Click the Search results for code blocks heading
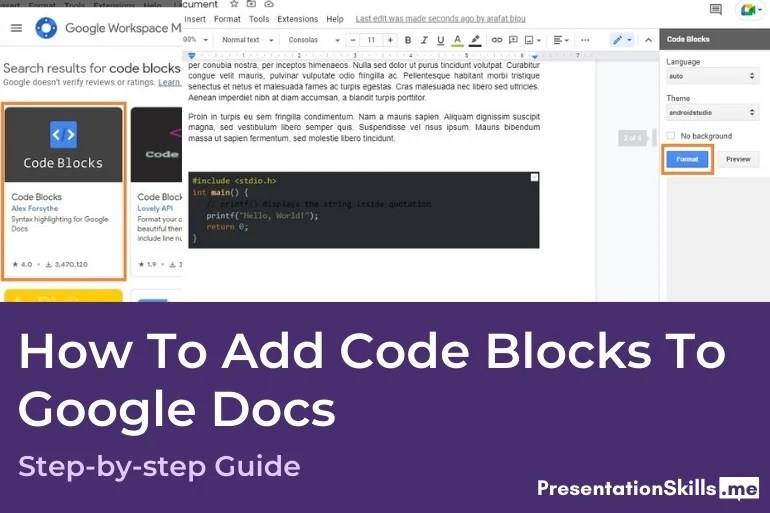This screenshot has height=513, width=770. (x=92, y=68)
